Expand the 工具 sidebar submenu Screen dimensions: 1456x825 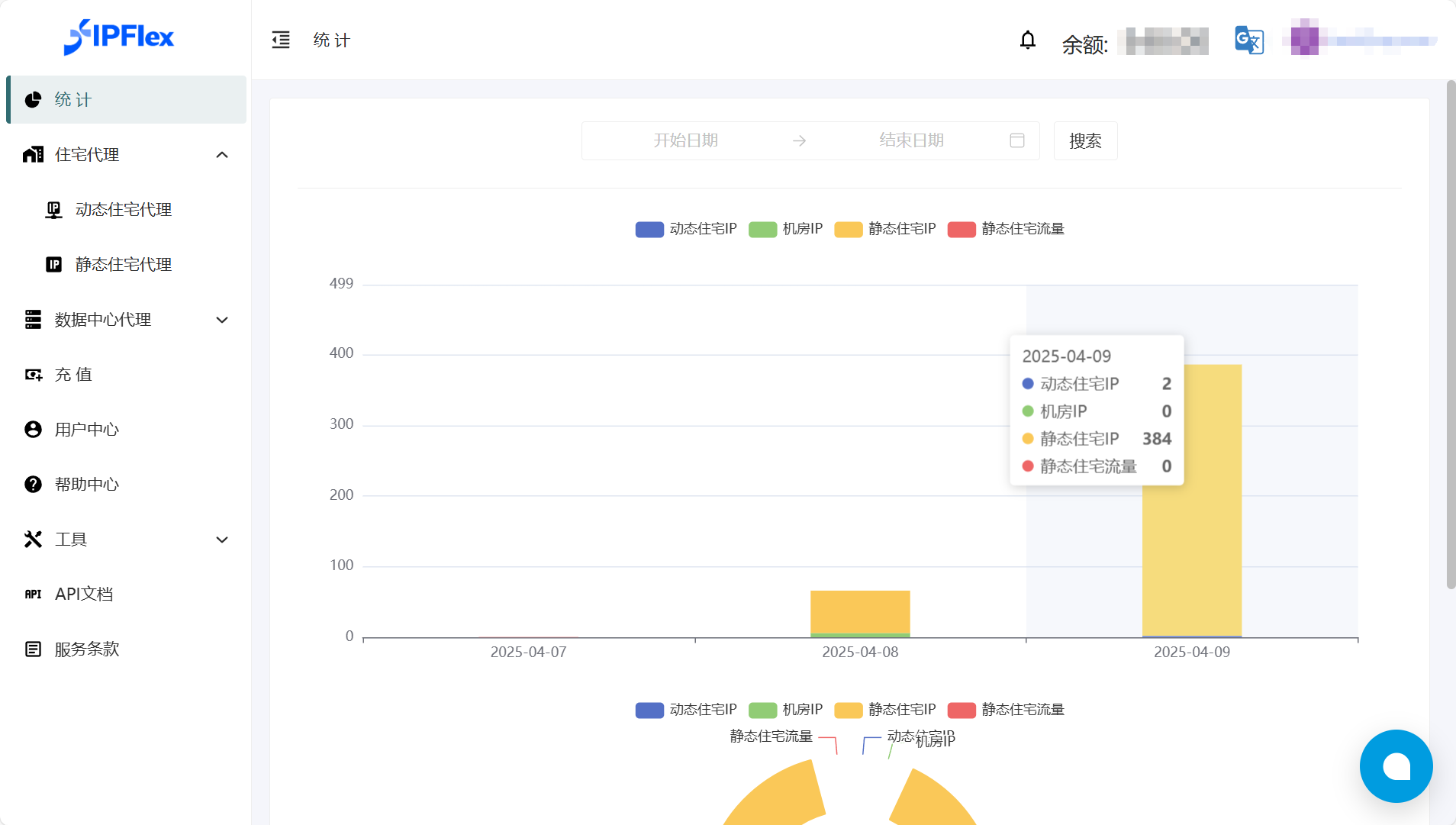(222, 540)
